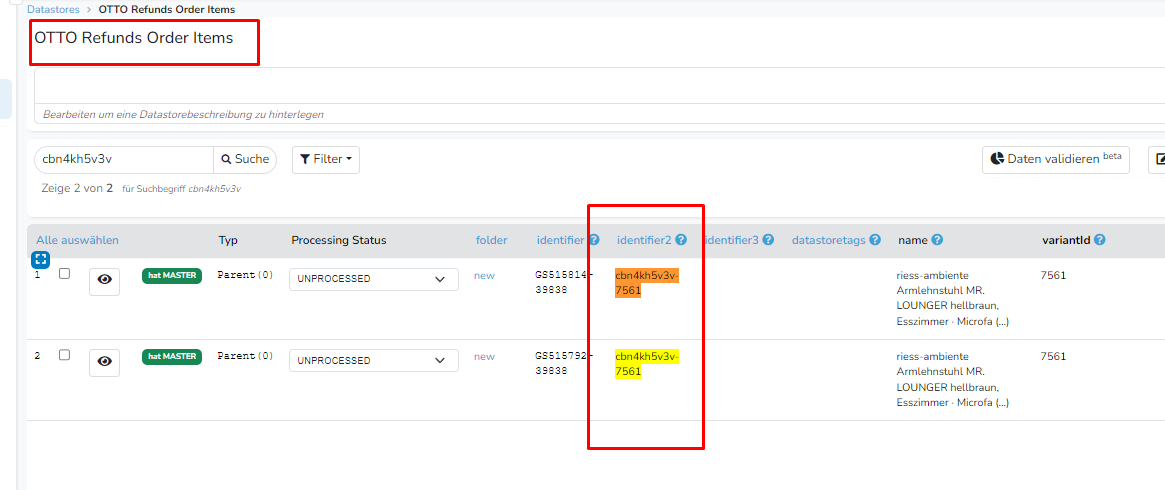
Task: Click the hat MASTER badge in row 1
Action: pyautogui.click(x=172, y=275)
